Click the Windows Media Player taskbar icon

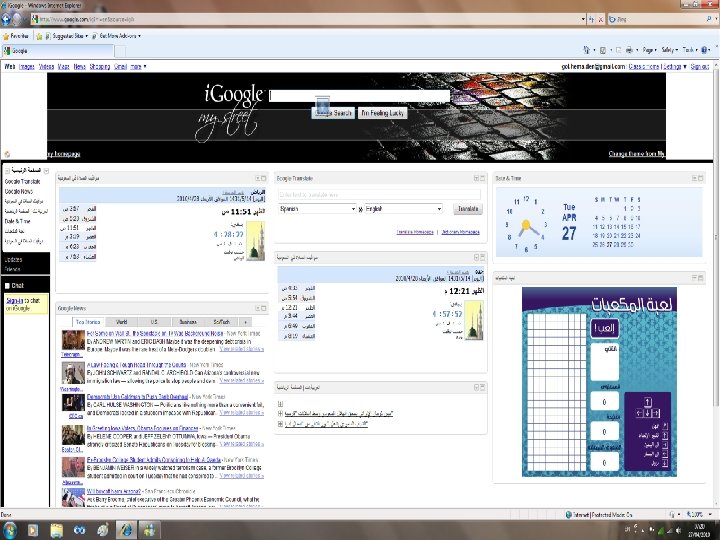pos(33,530)
